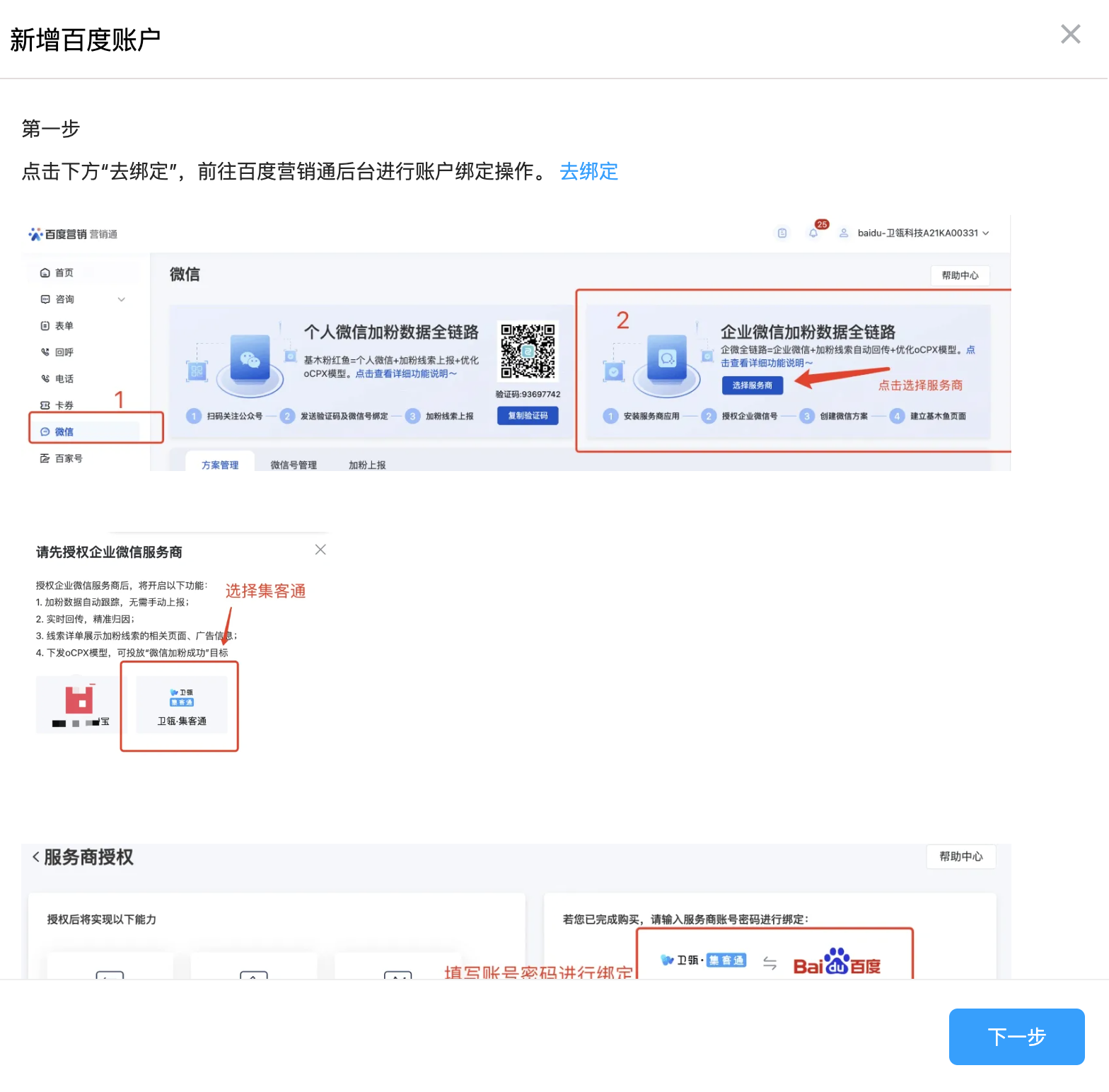Click step 1 扫码关注公众号
1109x1092 pixels.
(x=226, y=416)
